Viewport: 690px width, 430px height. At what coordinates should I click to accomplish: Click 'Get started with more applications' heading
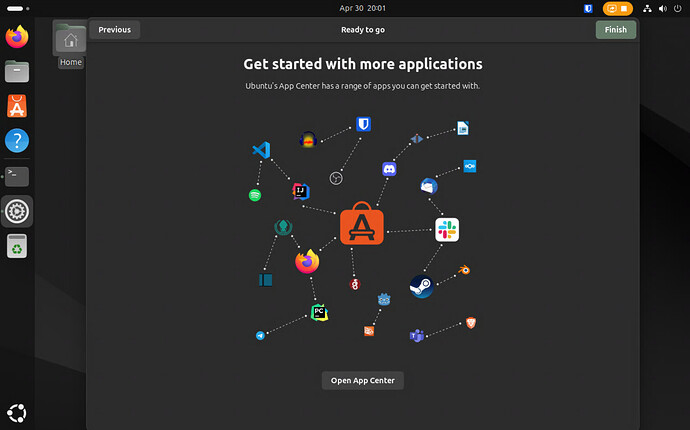(x=363, y=64)
